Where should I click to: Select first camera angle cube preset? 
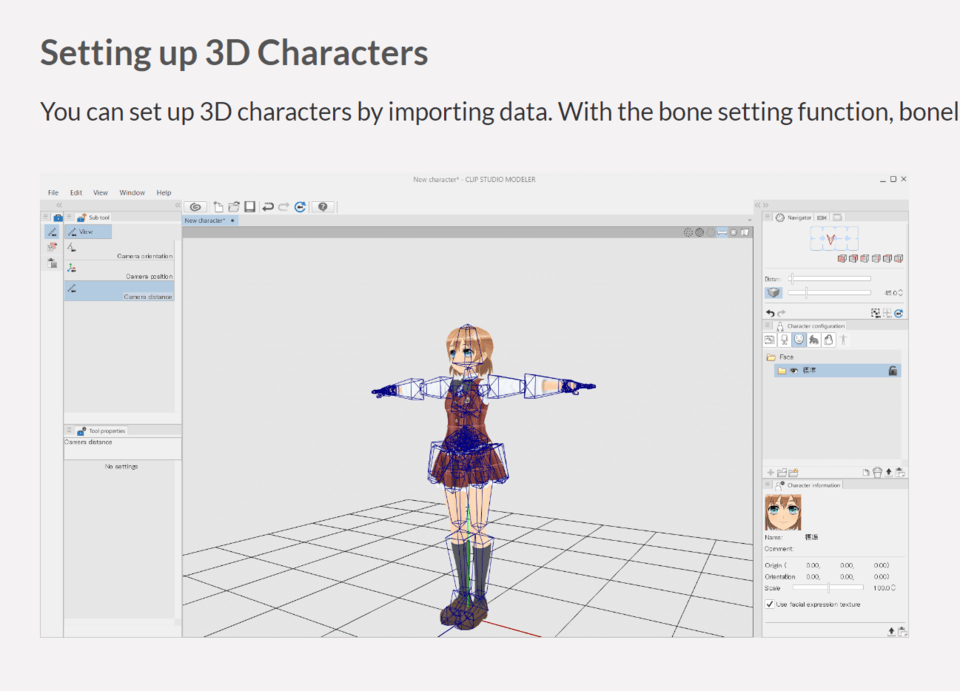(x=842, y=259)
